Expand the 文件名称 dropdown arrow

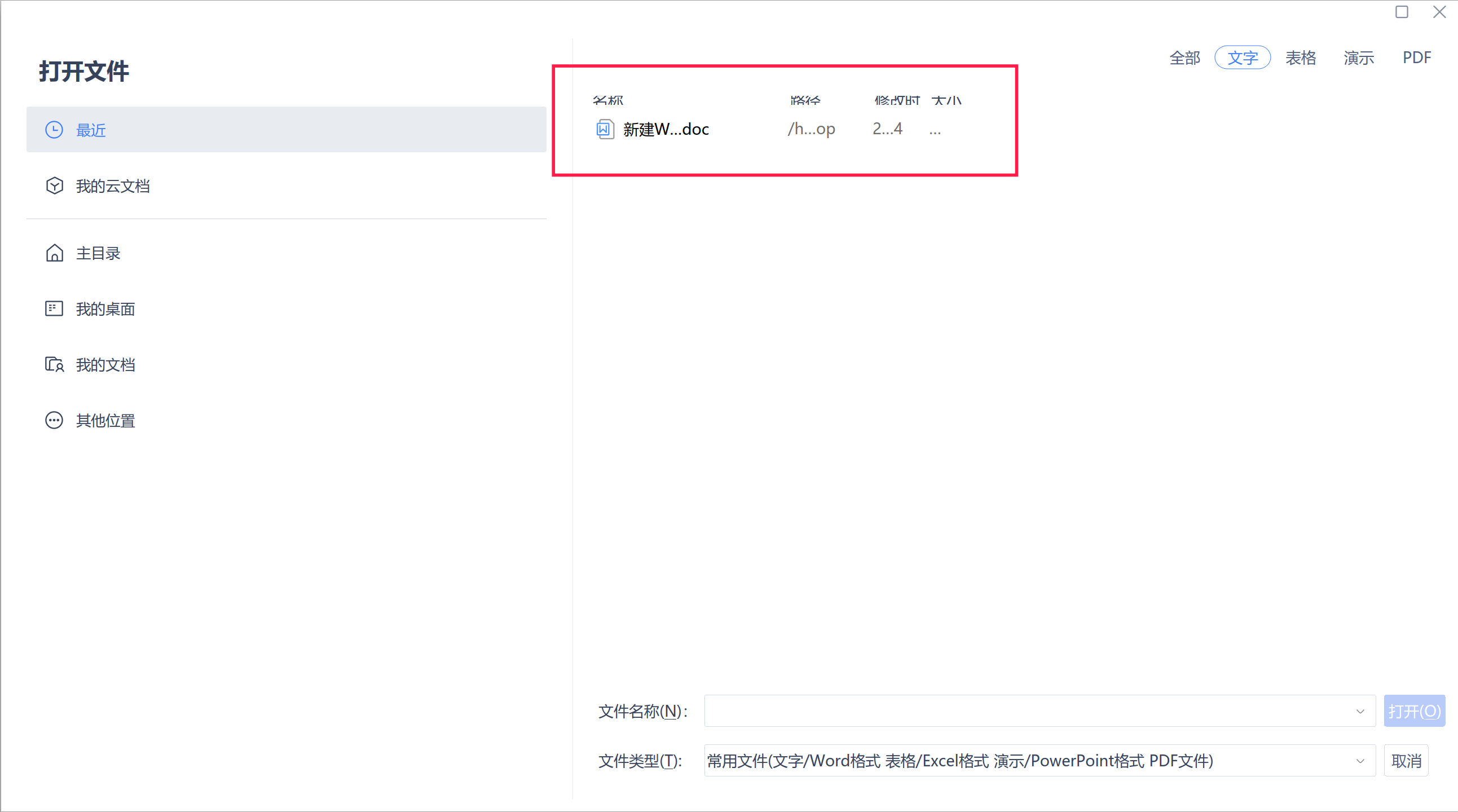coord(1360,711)
